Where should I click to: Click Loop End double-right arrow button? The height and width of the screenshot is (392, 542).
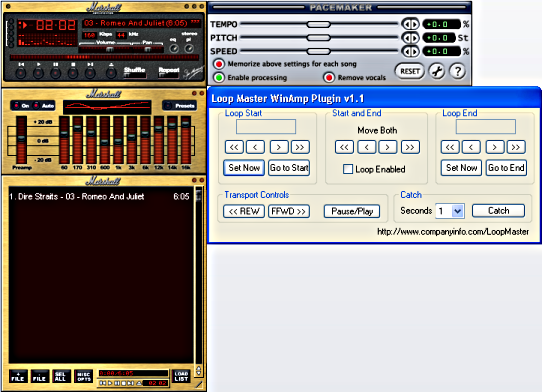coord(516,147)
